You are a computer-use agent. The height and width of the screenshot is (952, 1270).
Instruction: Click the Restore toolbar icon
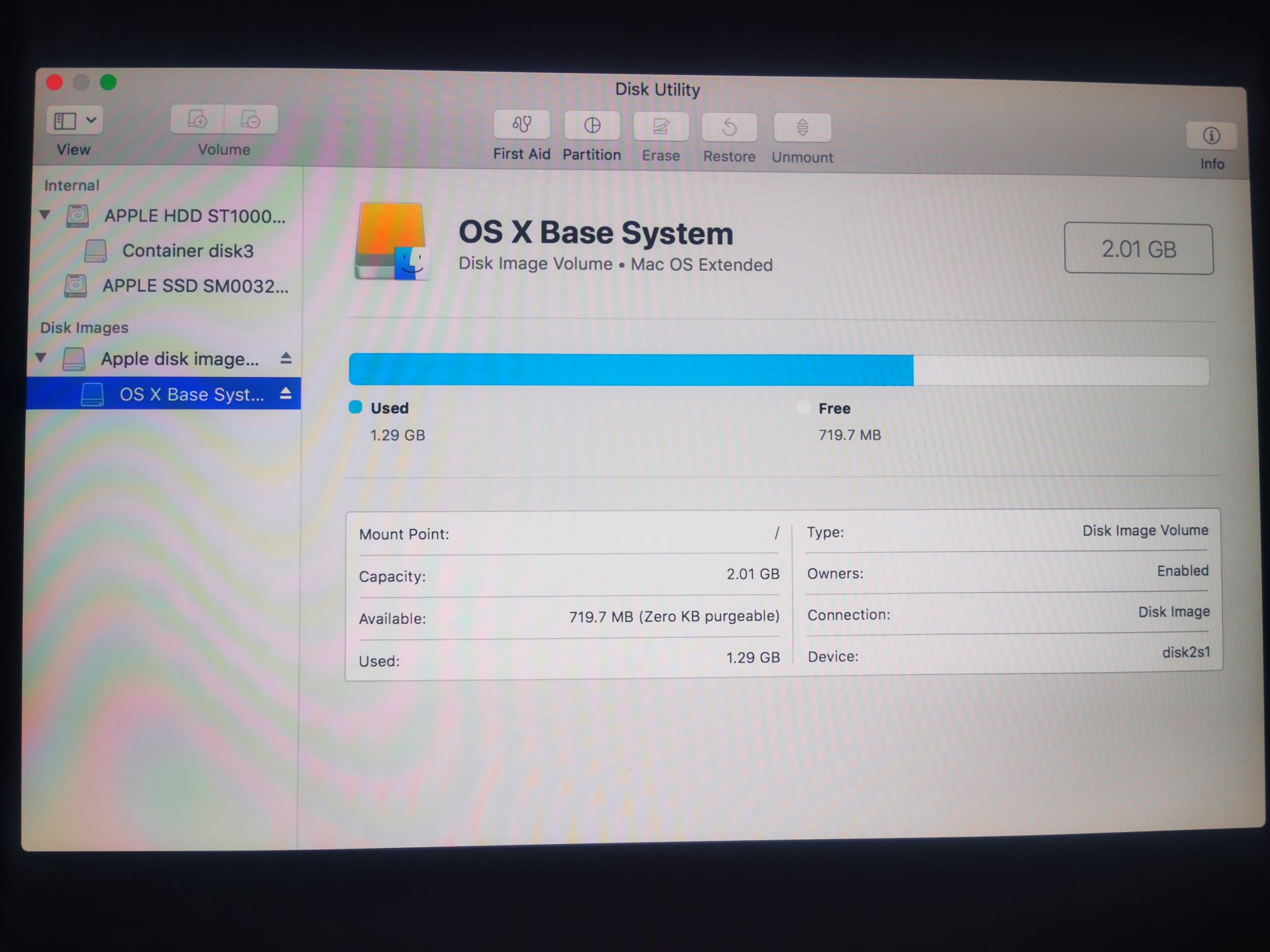729,128
